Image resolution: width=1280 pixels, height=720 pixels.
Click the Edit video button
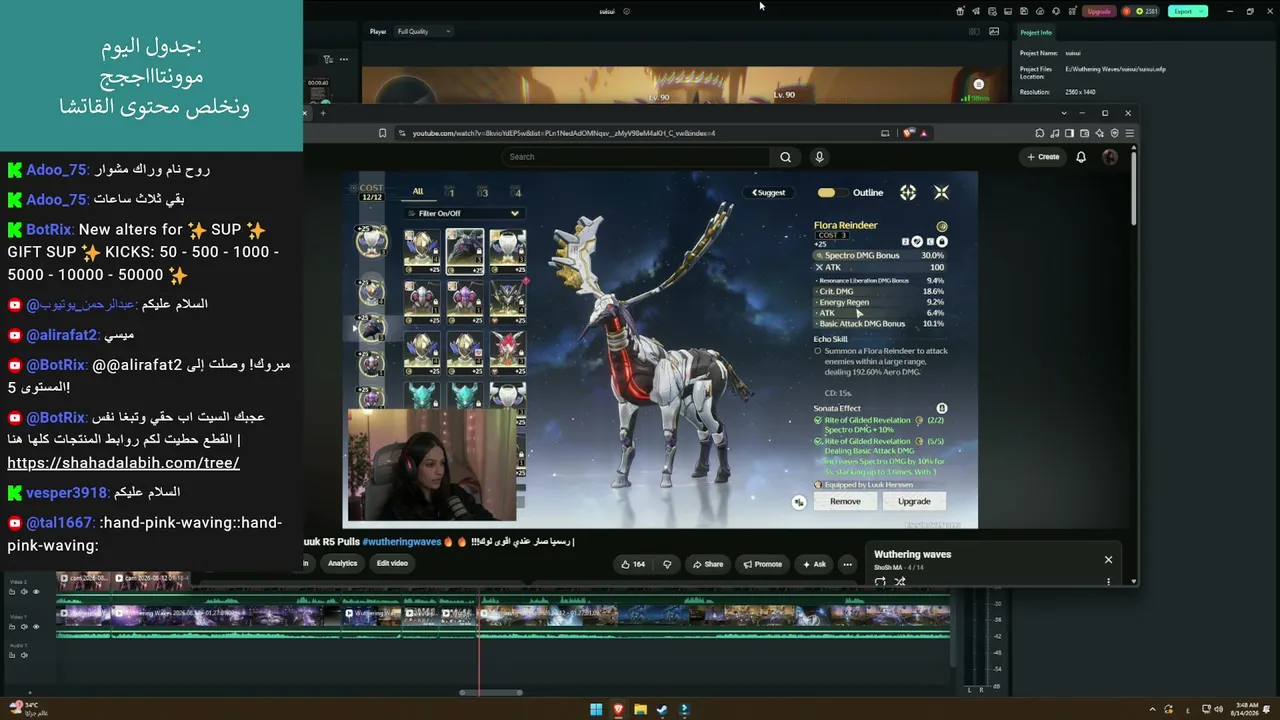[392, 563]
